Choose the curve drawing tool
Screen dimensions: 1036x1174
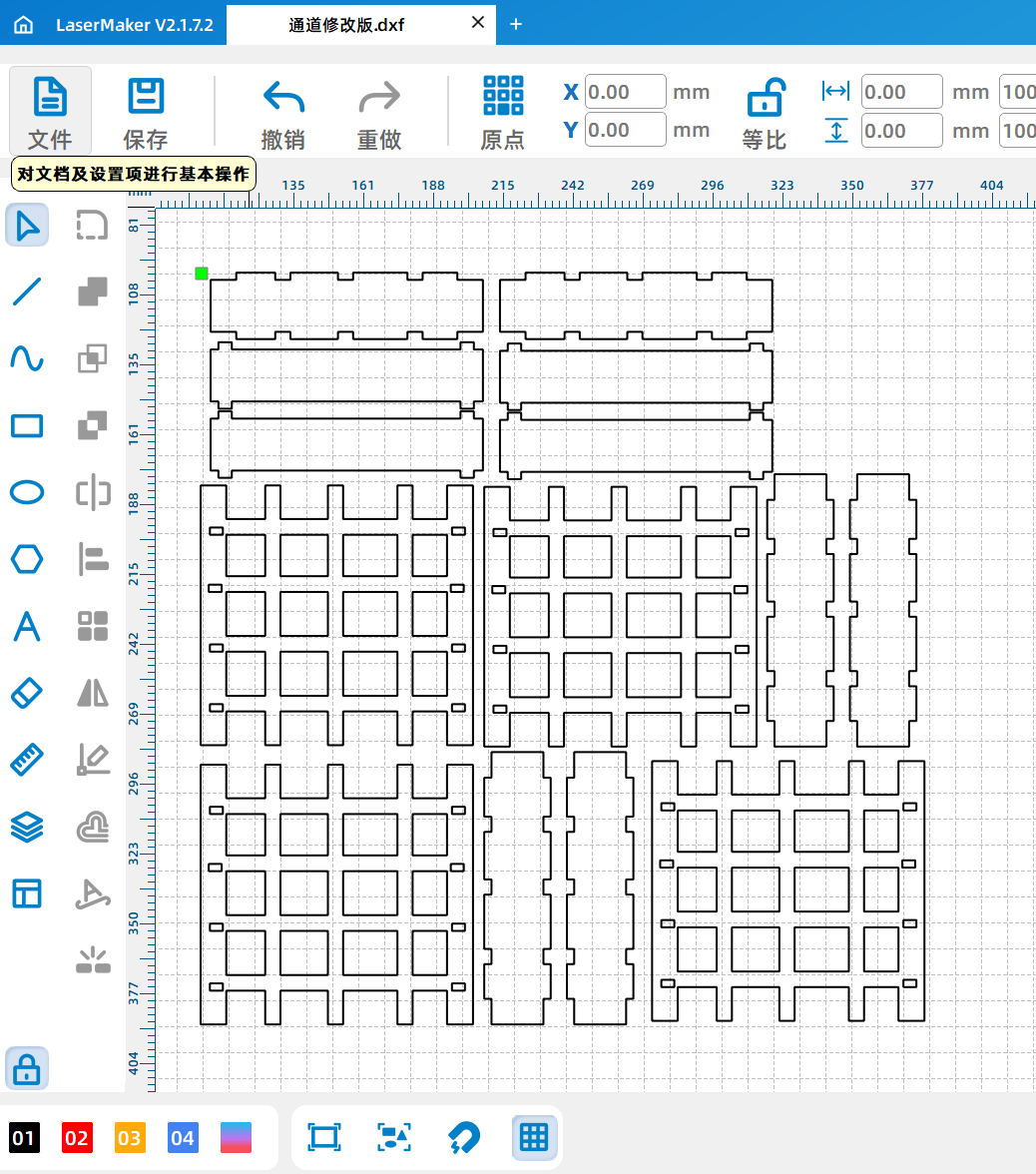pyautogui.click(x=27, y=358)
